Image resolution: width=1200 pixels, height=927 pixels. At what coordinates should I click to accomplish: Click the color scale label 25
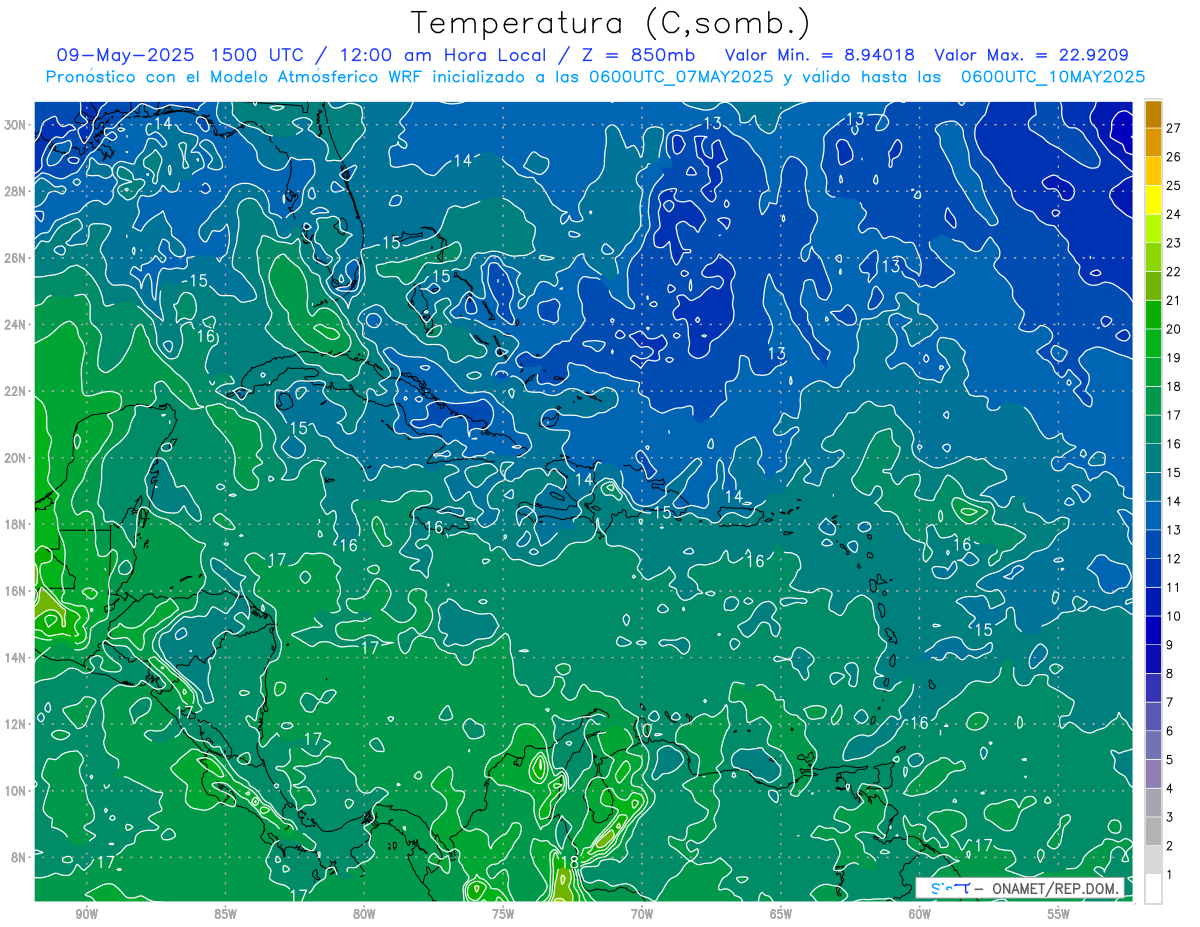tap(1173, 185)
